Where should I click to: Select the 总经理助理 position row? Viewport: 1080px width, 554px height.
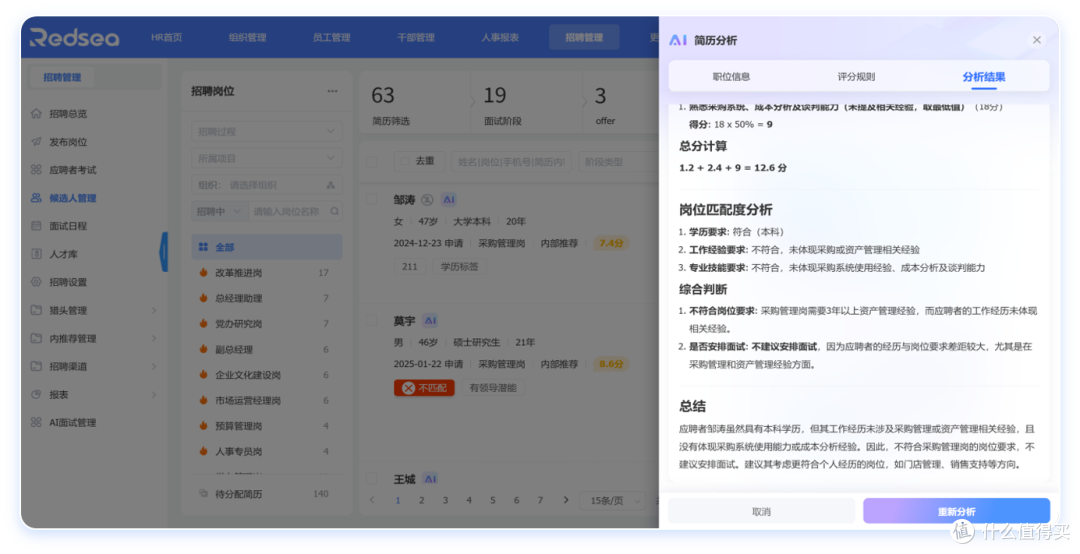(267, 298)
